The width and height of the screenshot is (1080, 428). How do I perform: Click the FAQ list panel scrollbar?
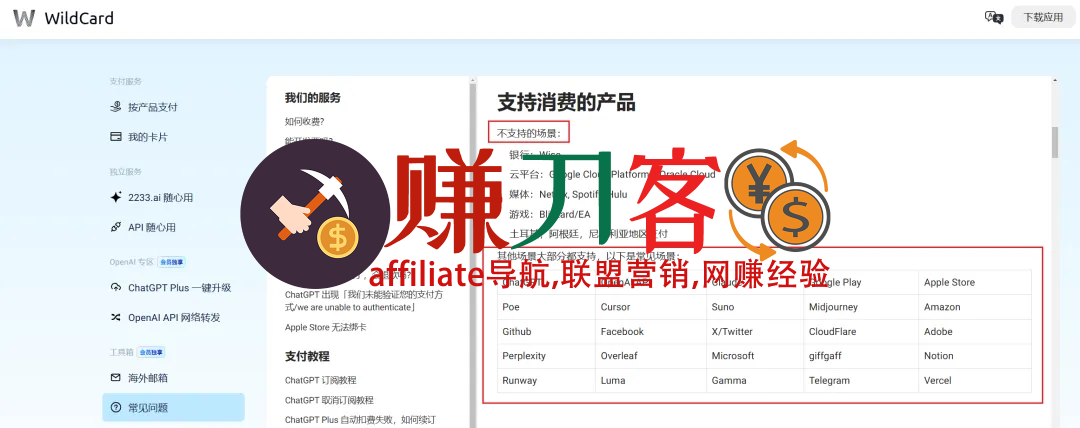click(x=472, y=252)
